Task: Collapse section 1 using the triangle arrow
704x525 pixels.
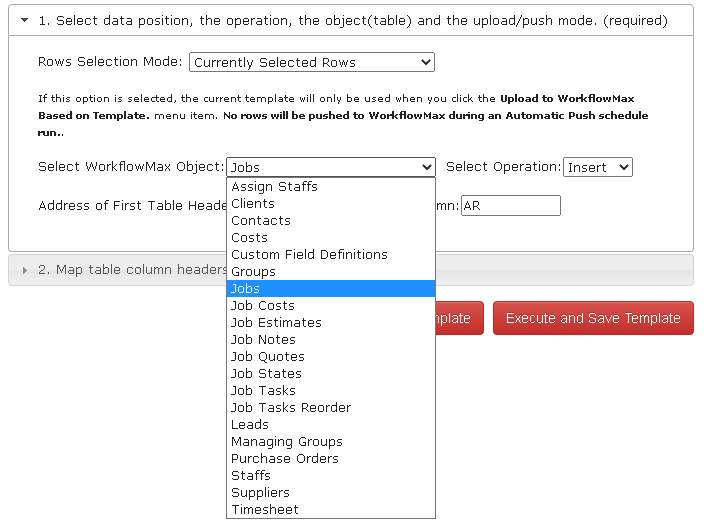Action: [x=25, y=20]
